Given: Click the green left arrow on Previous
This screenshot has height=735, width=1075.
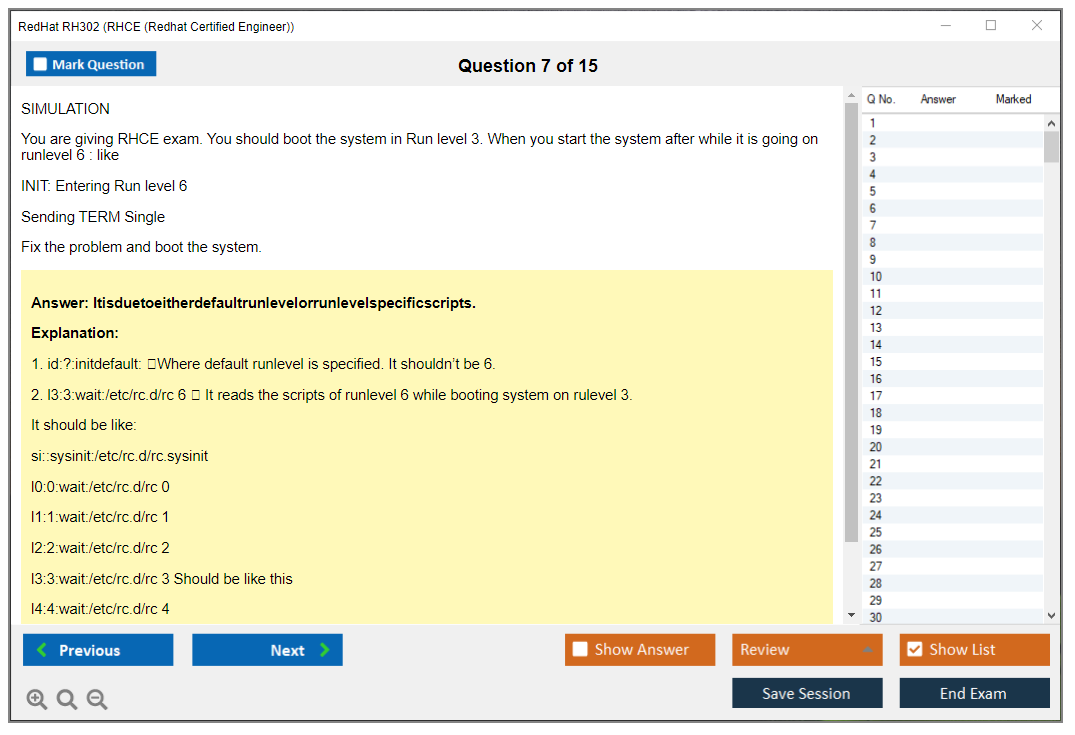Looking at the screenshot, I should [41, 650].
